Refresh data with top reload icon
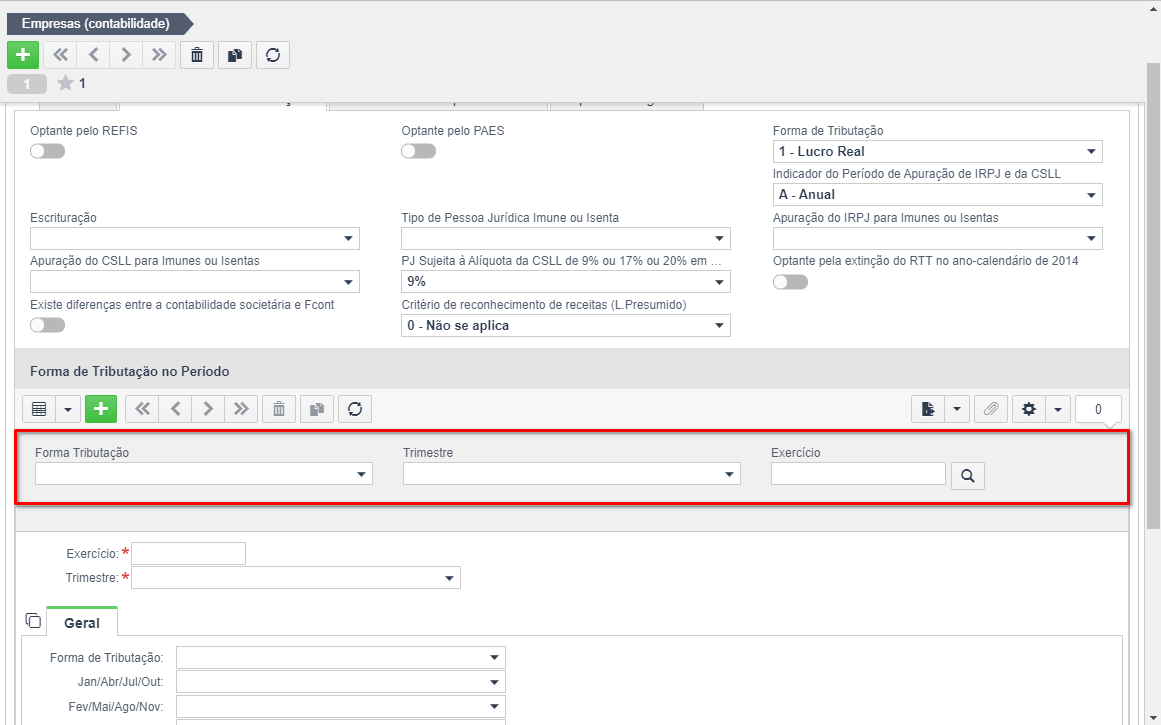This screenshot has width=1161, height=725. [x=272, y=55]
